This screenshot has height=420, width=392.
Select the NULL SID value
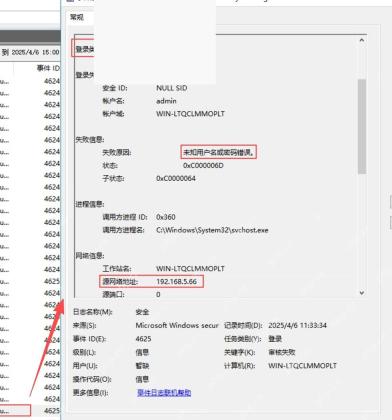[x=172, y=88]
